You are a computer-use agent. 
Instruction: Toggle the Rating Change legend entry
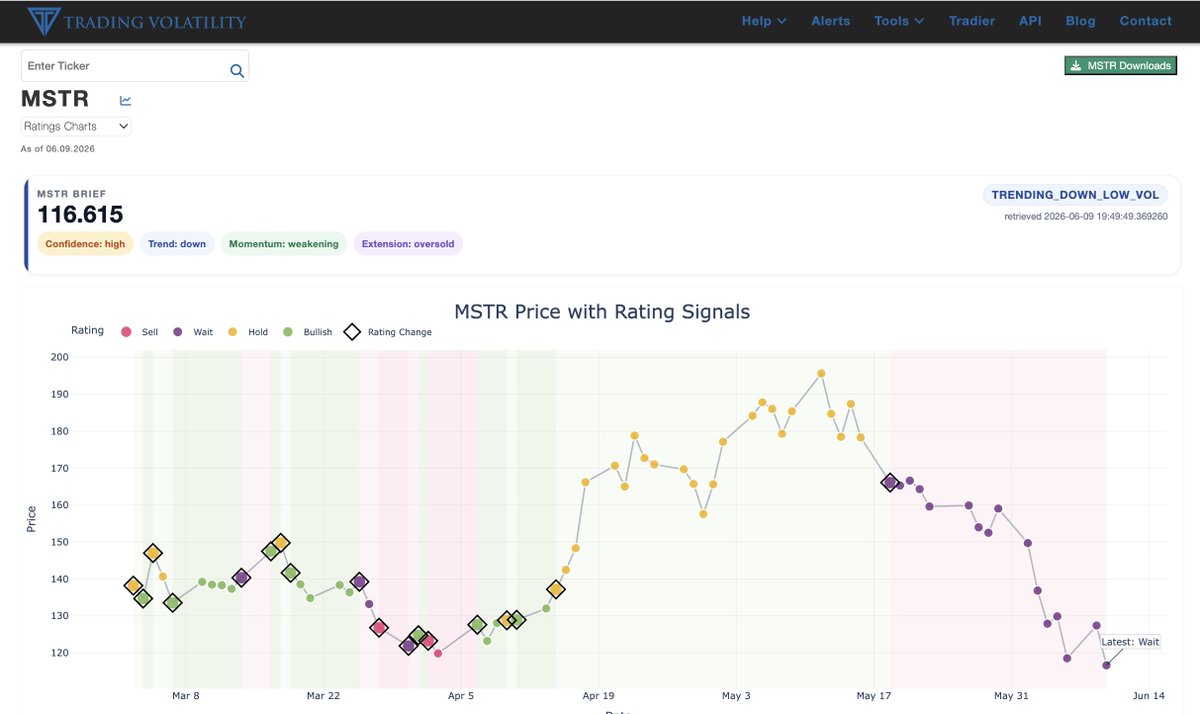(x=388, y=331)
